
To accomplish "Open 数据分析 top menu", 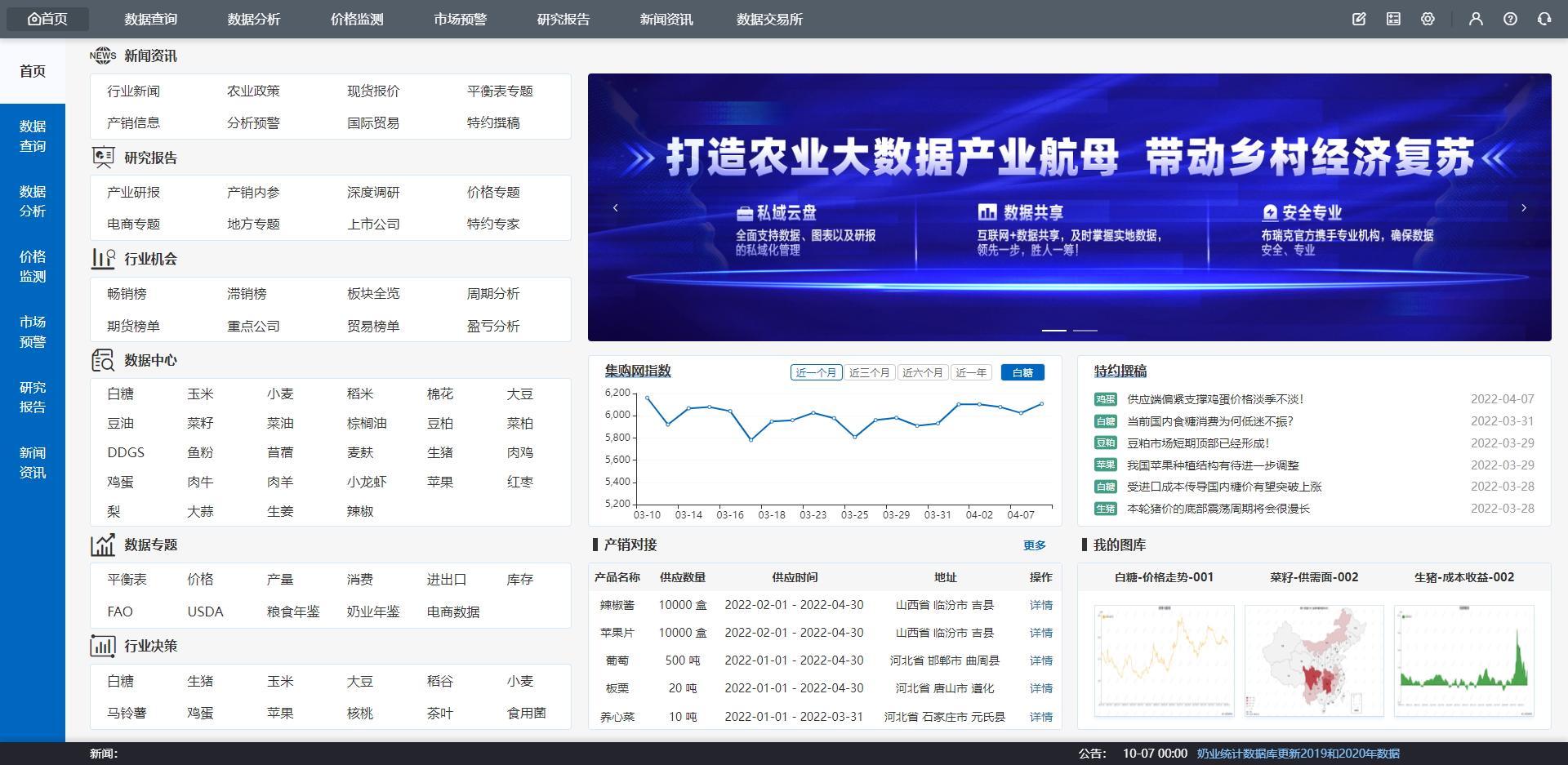I will click(254, 19).
